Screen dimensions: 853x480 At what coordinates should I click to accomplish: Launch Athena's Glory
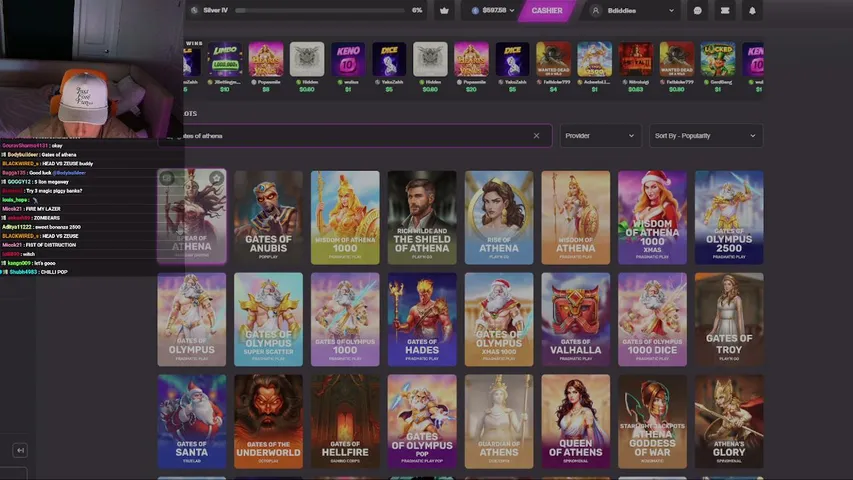click(729, 421)
